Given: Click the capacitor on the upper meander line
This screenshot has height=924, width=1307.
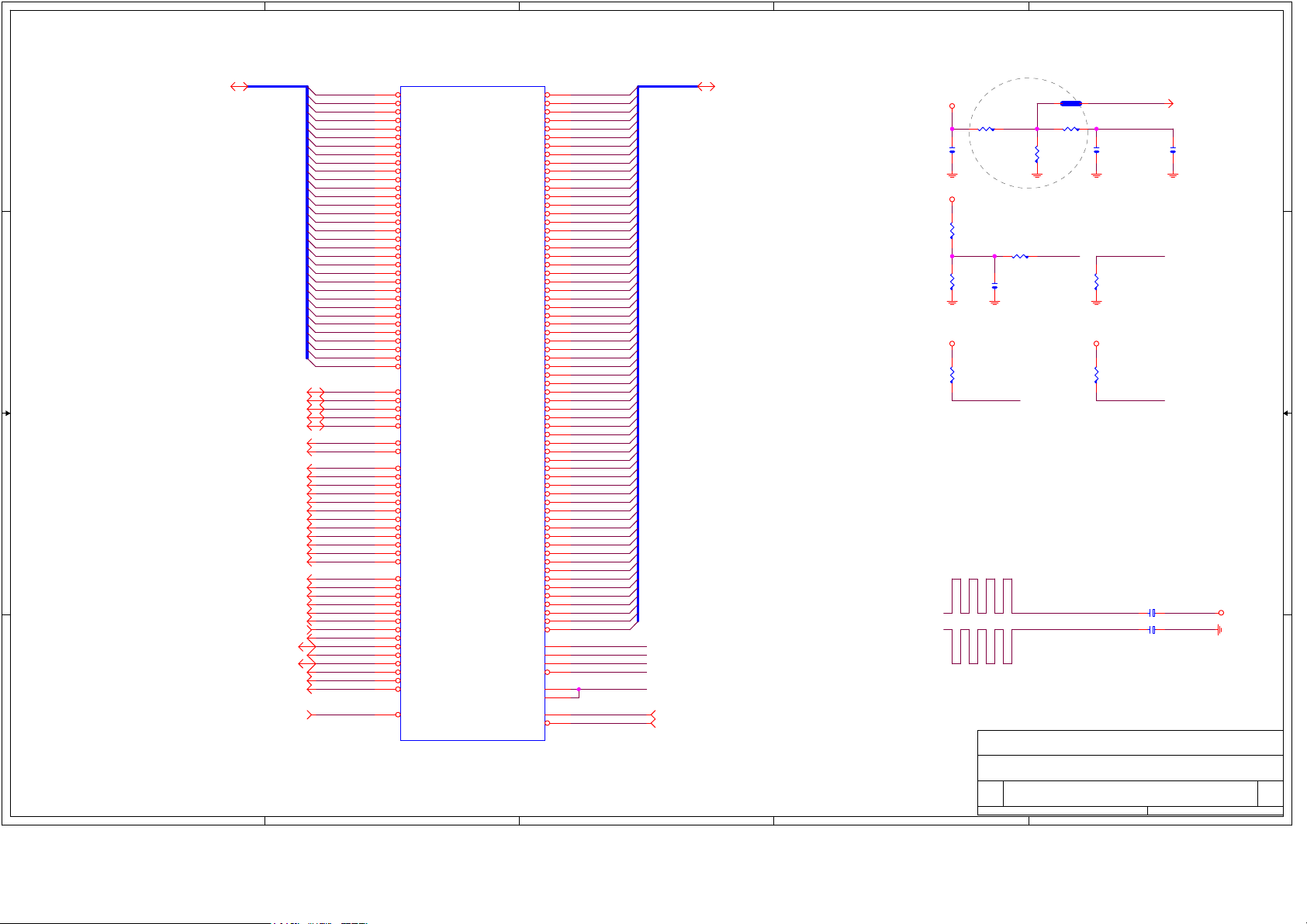Looking at the screenshot, I should [1153, 613].
